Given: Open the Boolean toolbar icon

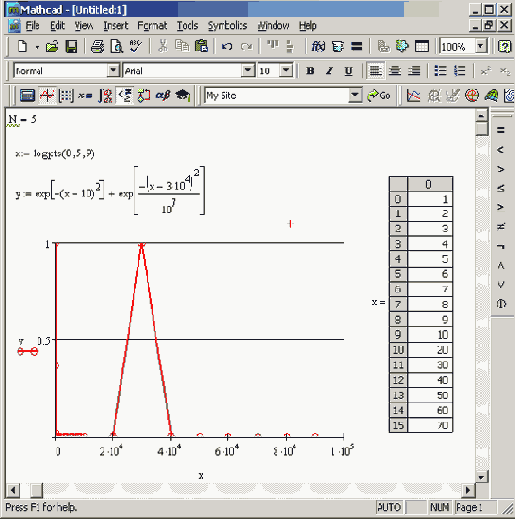Looking at the screenshot, I should [x=125, y=96].
